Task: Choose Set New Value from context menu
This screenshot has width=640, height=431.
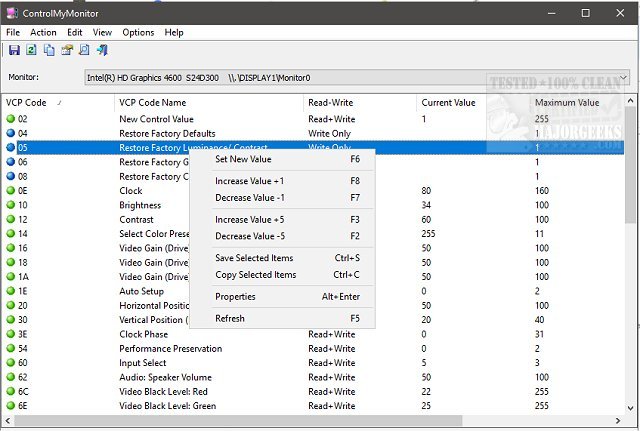Action: pos(243,159)
